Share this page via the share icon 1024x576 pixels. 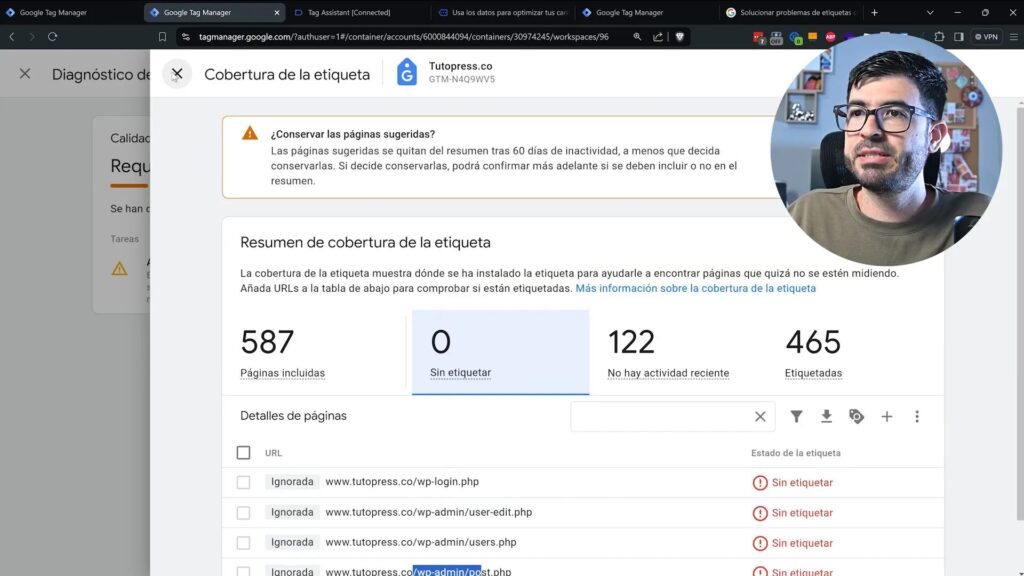coord(658,37)
